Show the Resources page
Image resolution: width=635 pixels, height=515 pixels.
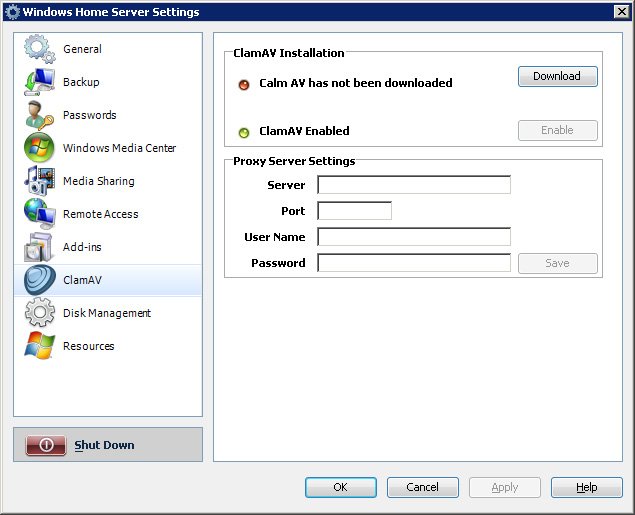tap(108, 346)
